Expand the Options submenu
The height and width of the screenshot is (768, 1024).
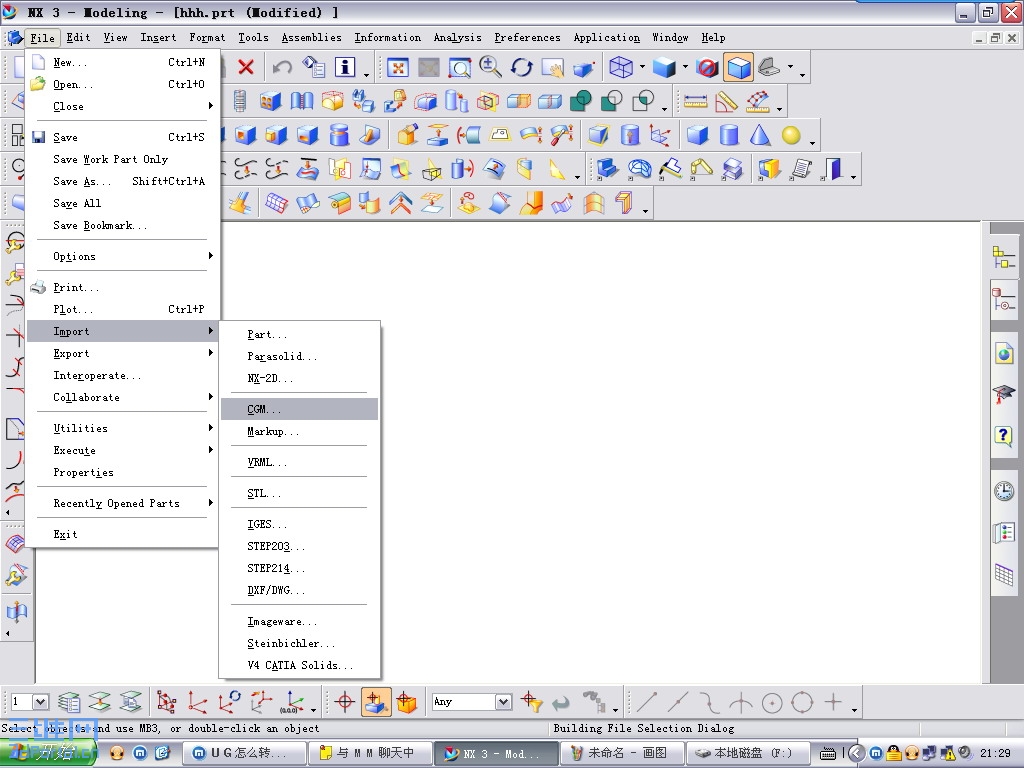pyautogui.click(x=121, y=256)
